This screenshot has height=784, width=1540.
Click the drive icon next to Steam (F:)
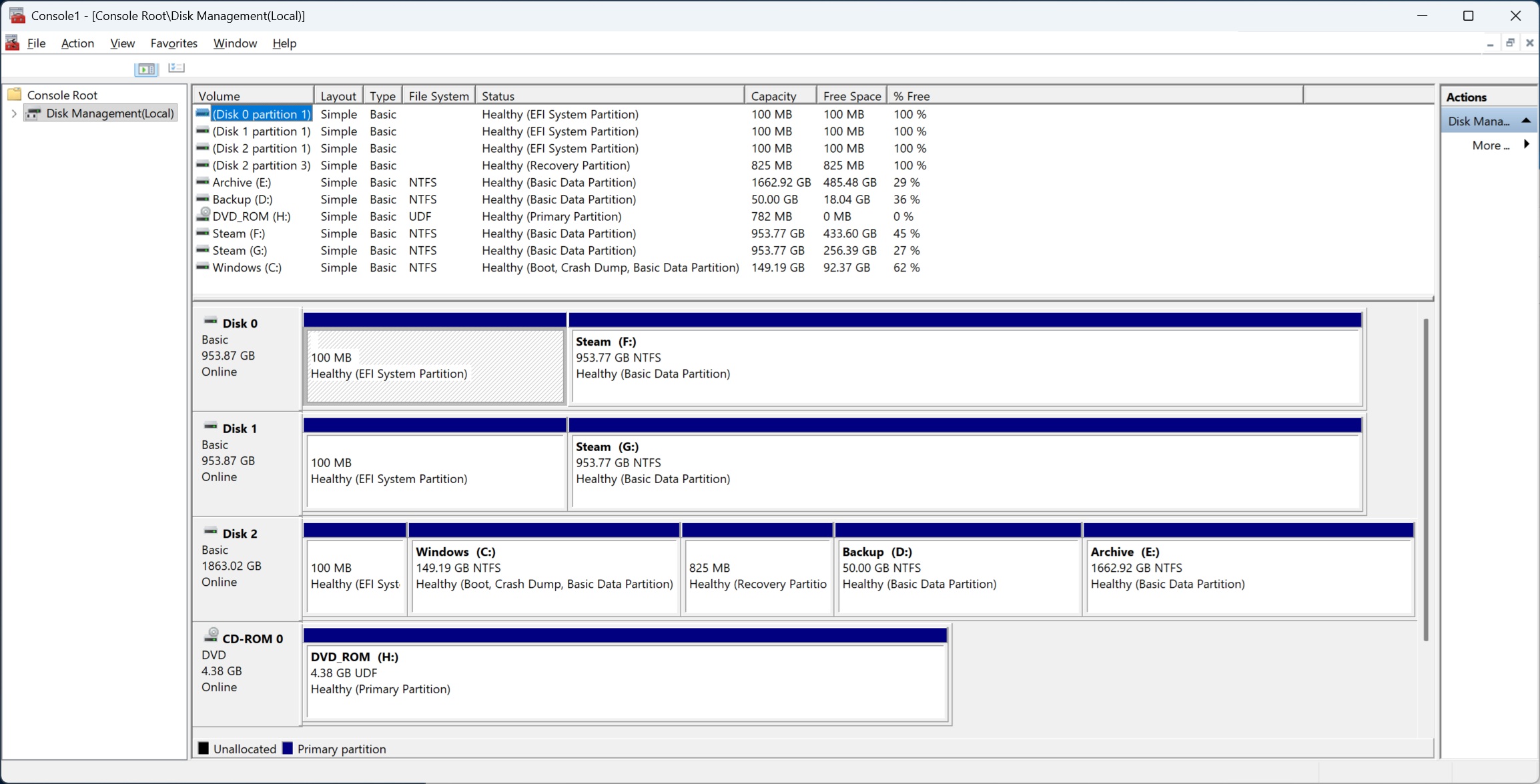[x=203, y=233]
